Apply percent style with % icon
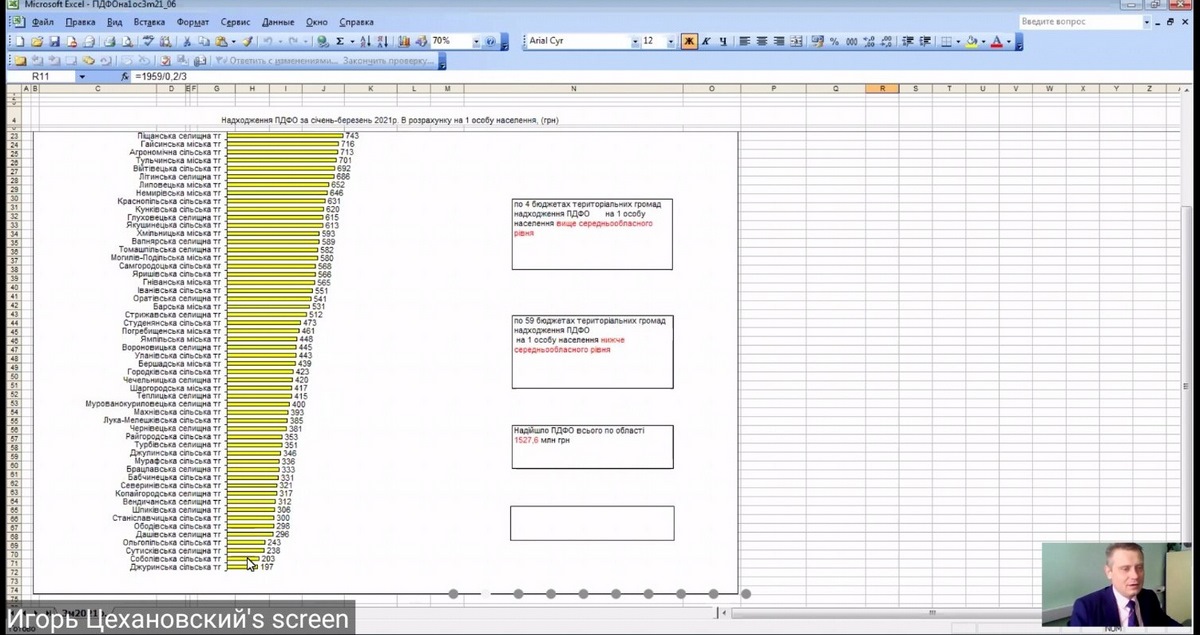1200x635 pixels. click(x=833, y=41)
